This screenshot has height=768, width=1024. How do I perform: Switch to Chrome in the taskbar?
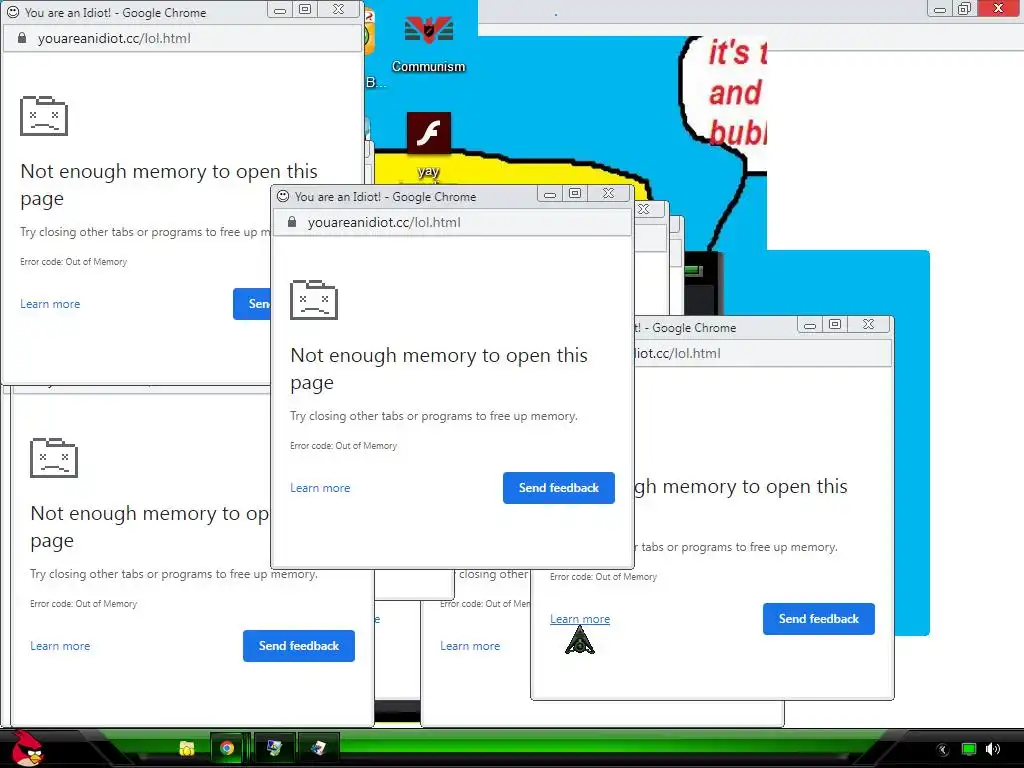coord(227,748)
